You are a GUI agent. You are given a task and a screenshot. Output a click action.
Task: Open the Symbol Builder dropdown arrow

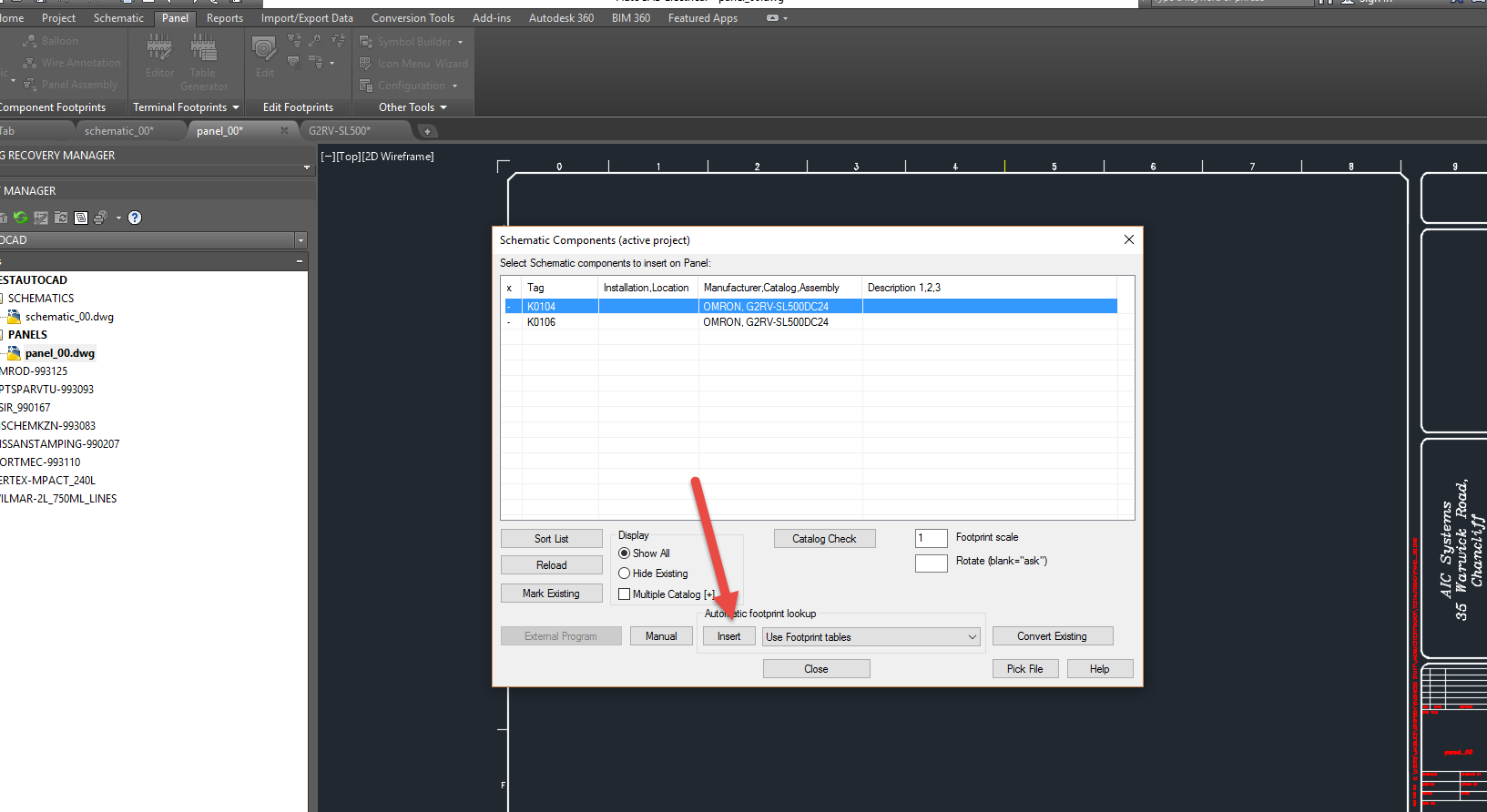click(460, 42)
